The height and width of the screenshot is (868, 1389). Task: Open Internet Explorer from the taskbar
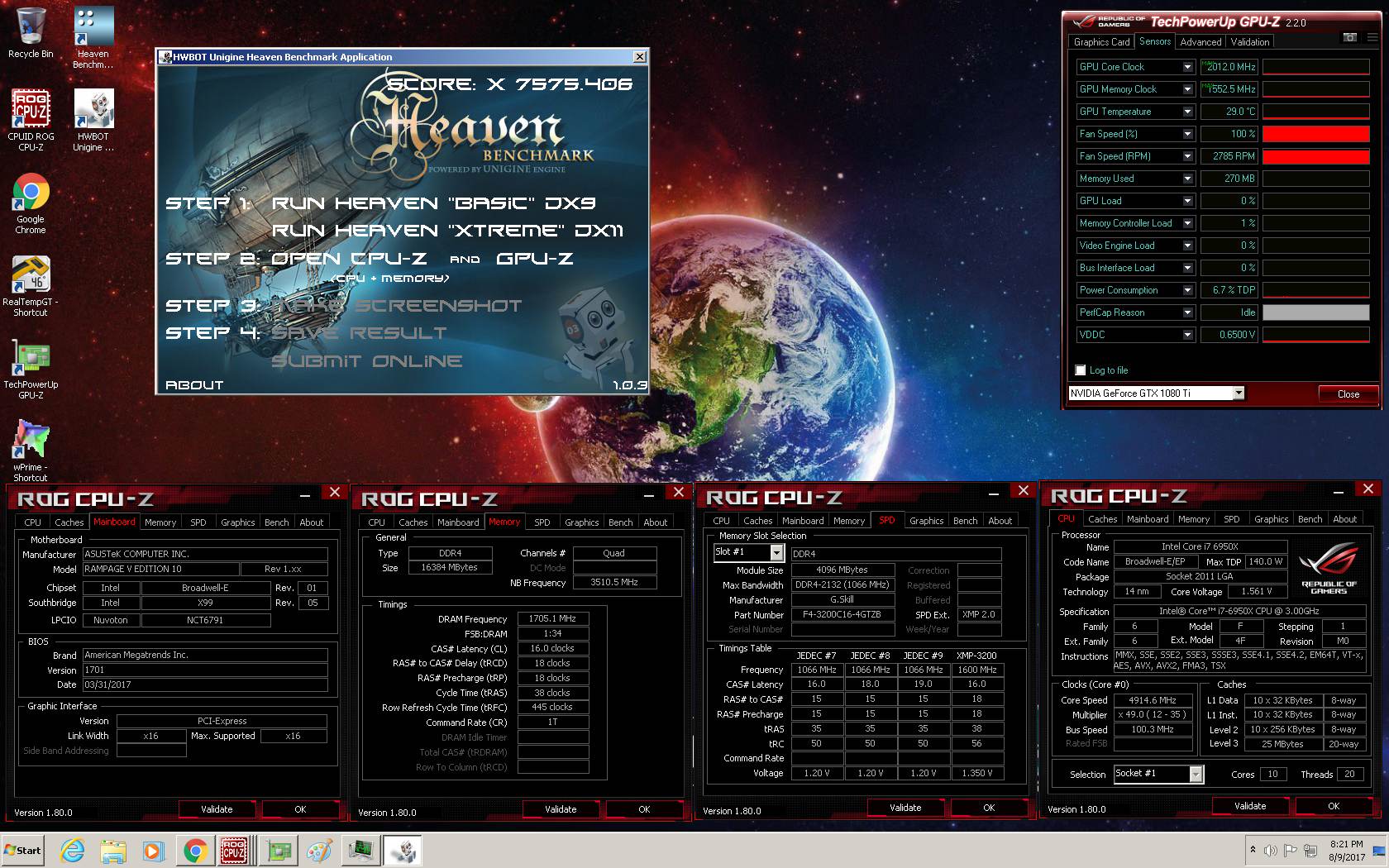click(73, 851)
